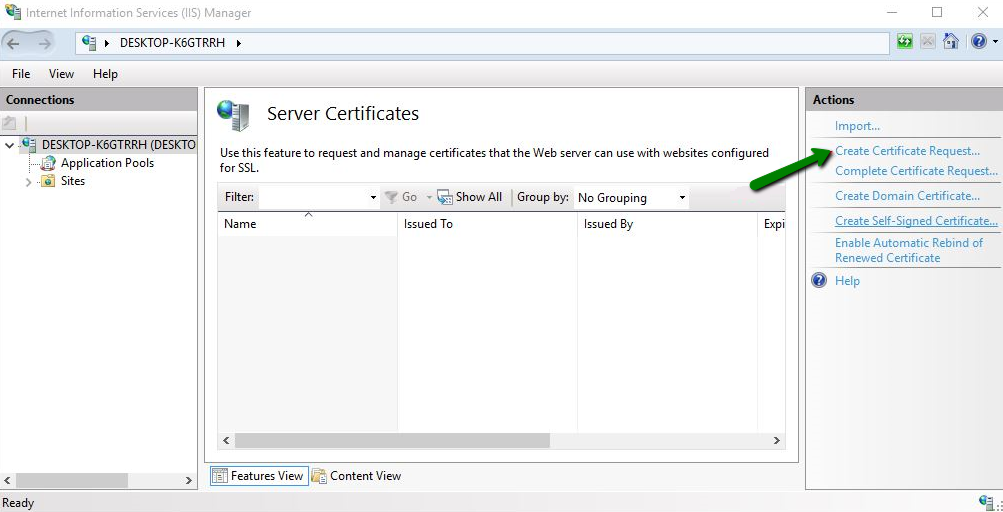Click Create Self-Signed Certificate link
Viewport: 1003px width, 512px height.
(916, 221)
